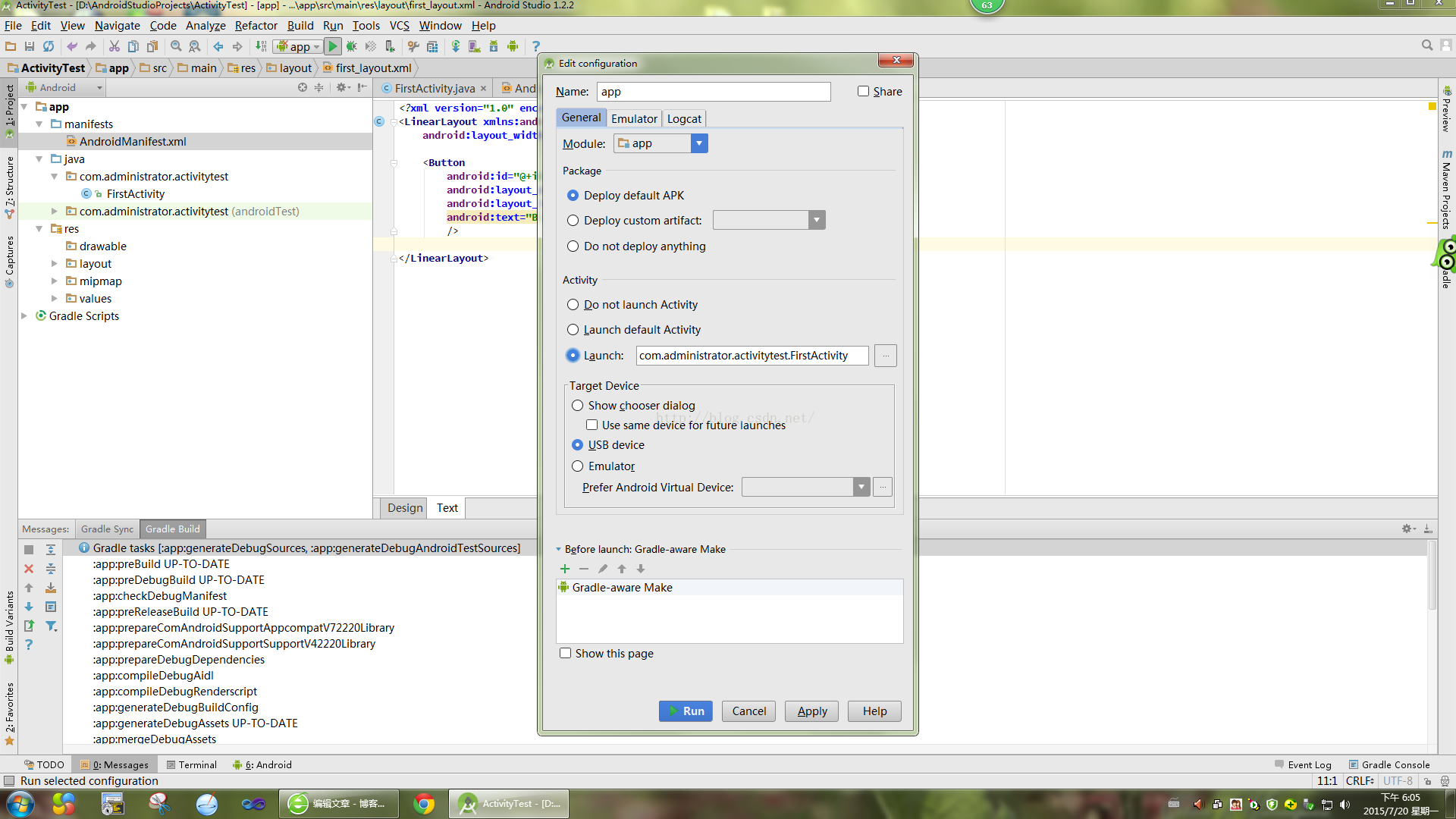Image resolution: width=1456 pixels, height=819 pixels.
Task: Click the Export to Text File icon in Messages
Action: tap(29, 626)
